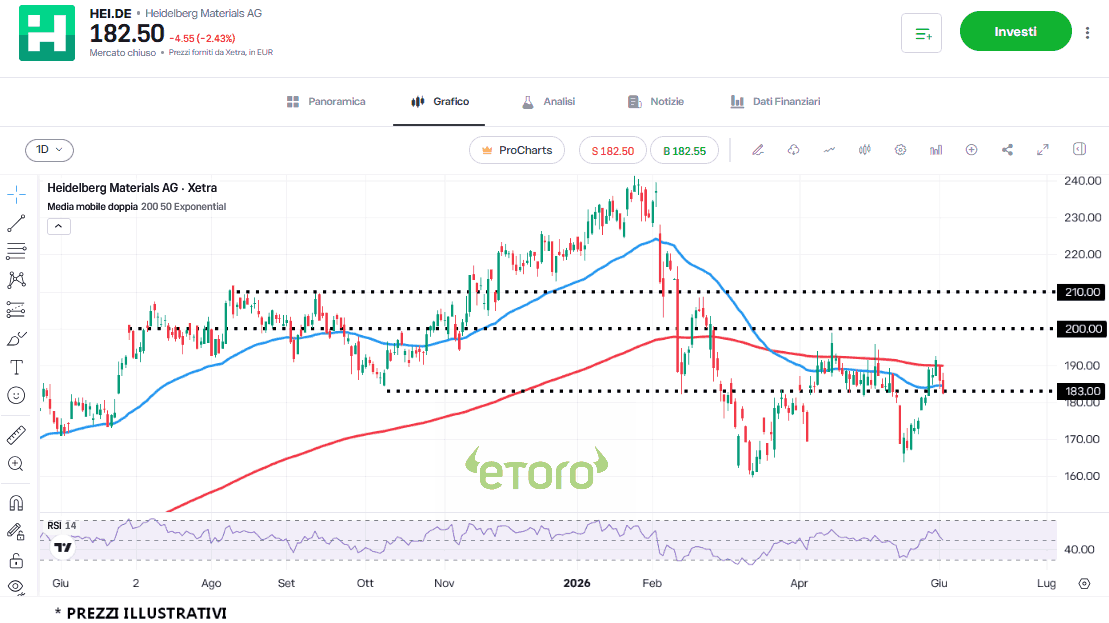Open the indicators line icon
Screen dimensions: 1109x623
pyautogui.click(x=829, y=150)
